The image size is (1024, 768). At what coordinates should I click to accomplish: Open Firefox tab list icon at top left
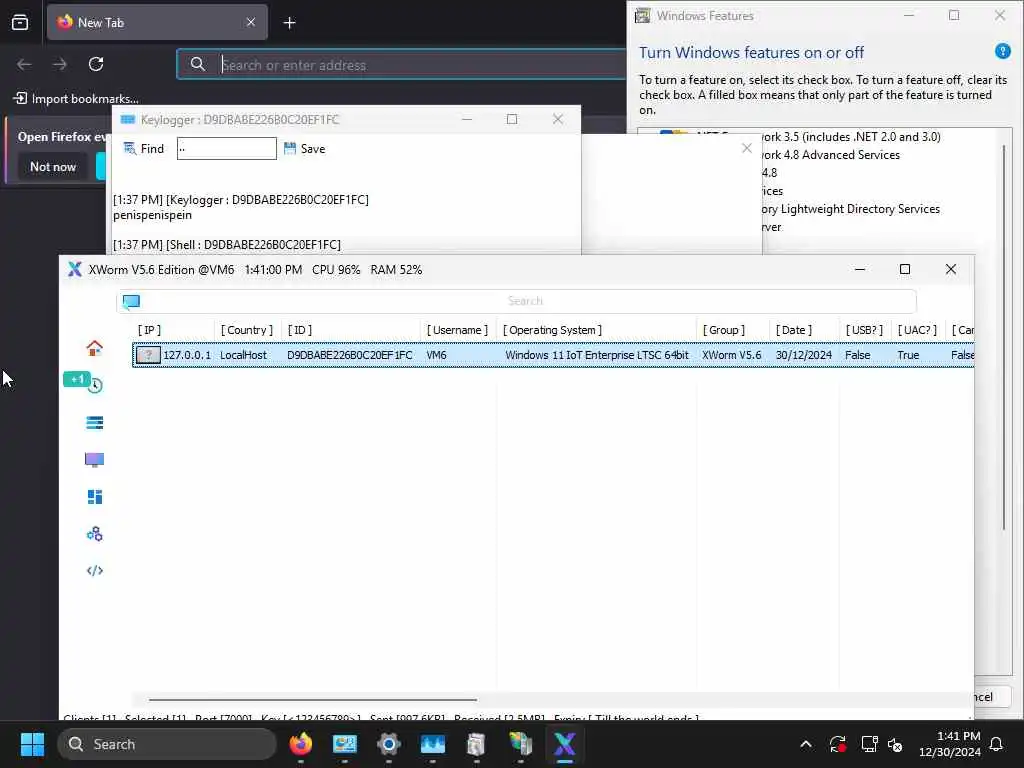[20, 22]
